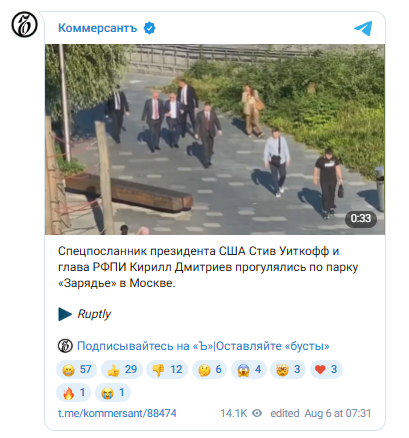Image resolution: width=409 pixels, height=438 pixels.
Task: Toggle the grinning face reaction with 57
Action: (x=76, y=369)
